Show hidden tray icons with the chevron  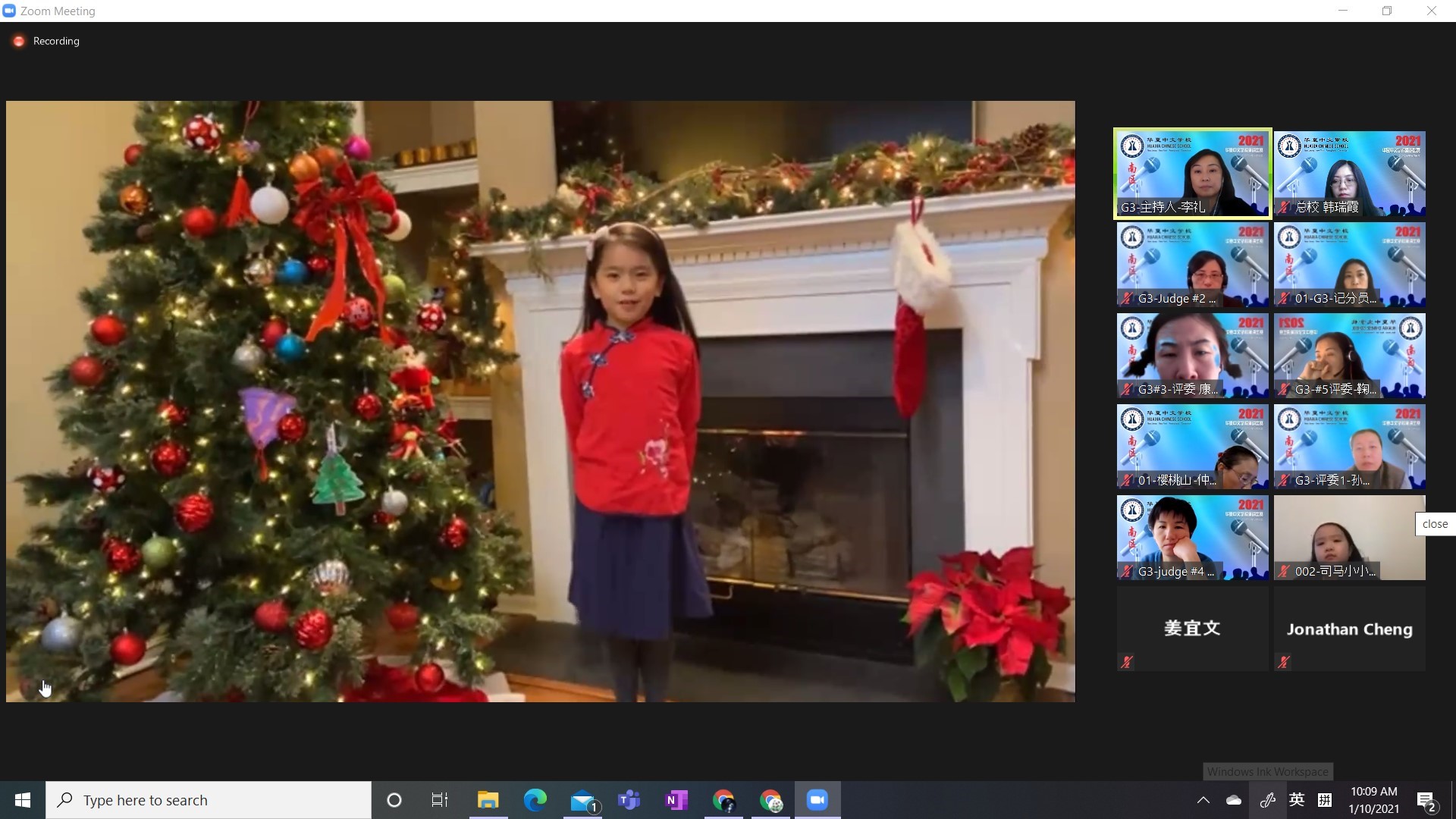click(x=1203, y=800)
